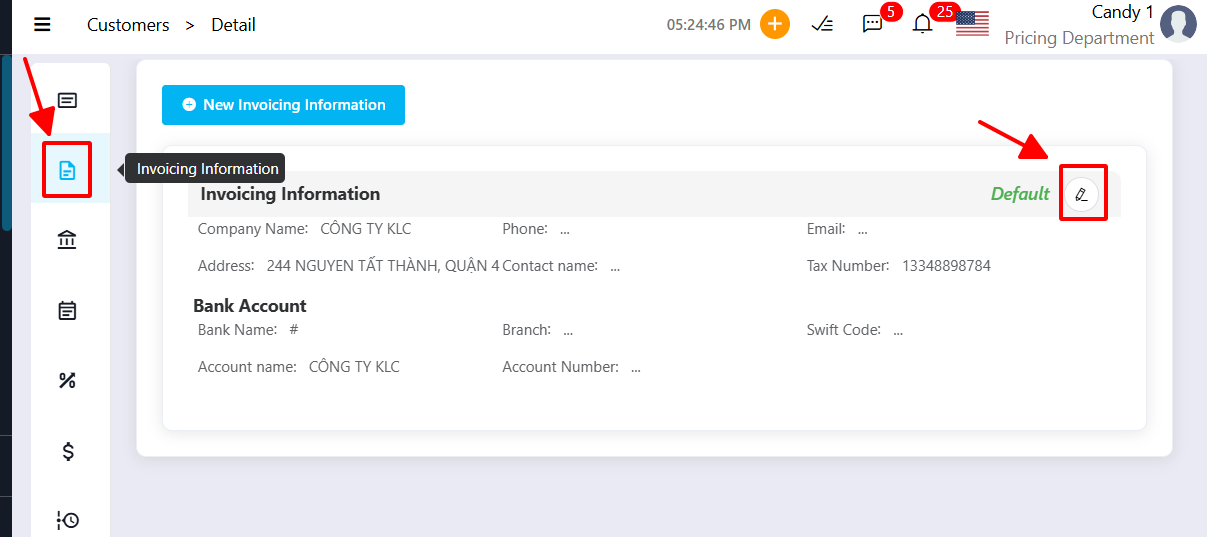Click the Email label
The height and width of the screenshot is (537, 1207).
[827, 229]
